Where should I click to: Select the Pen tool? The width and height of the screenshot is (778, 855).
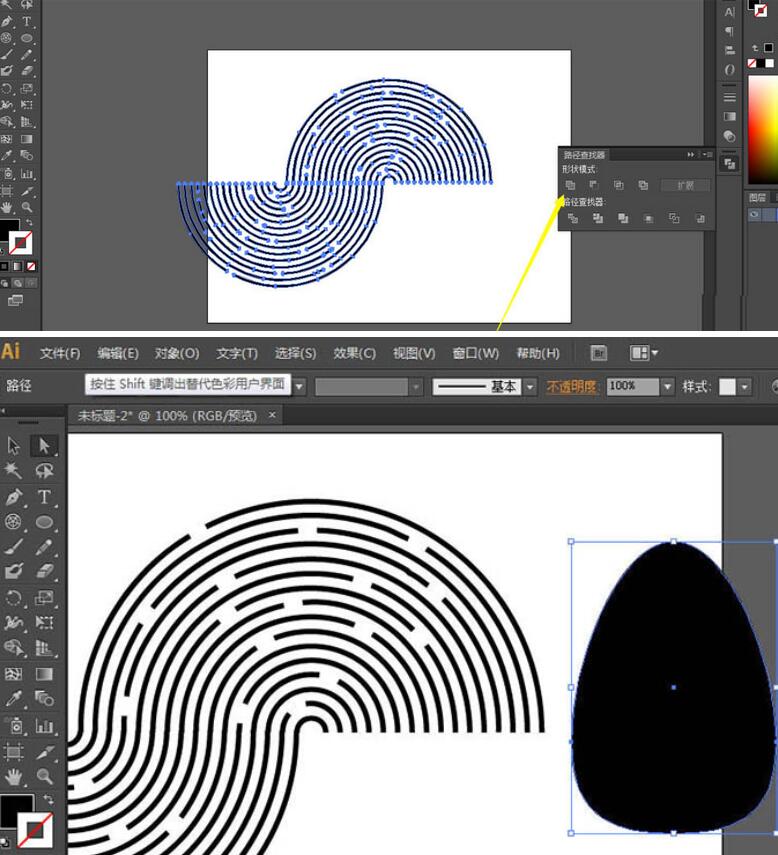[x=14, y=497]
